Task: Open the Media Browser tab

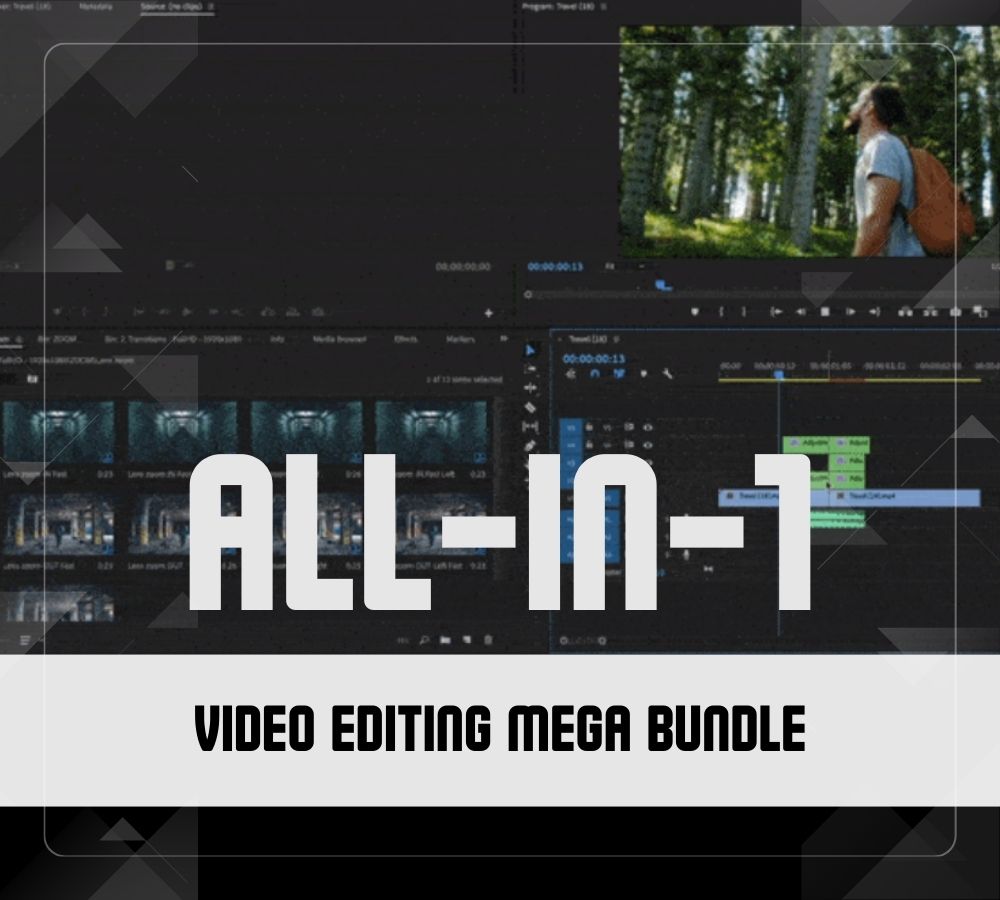Action: (340, 339)
